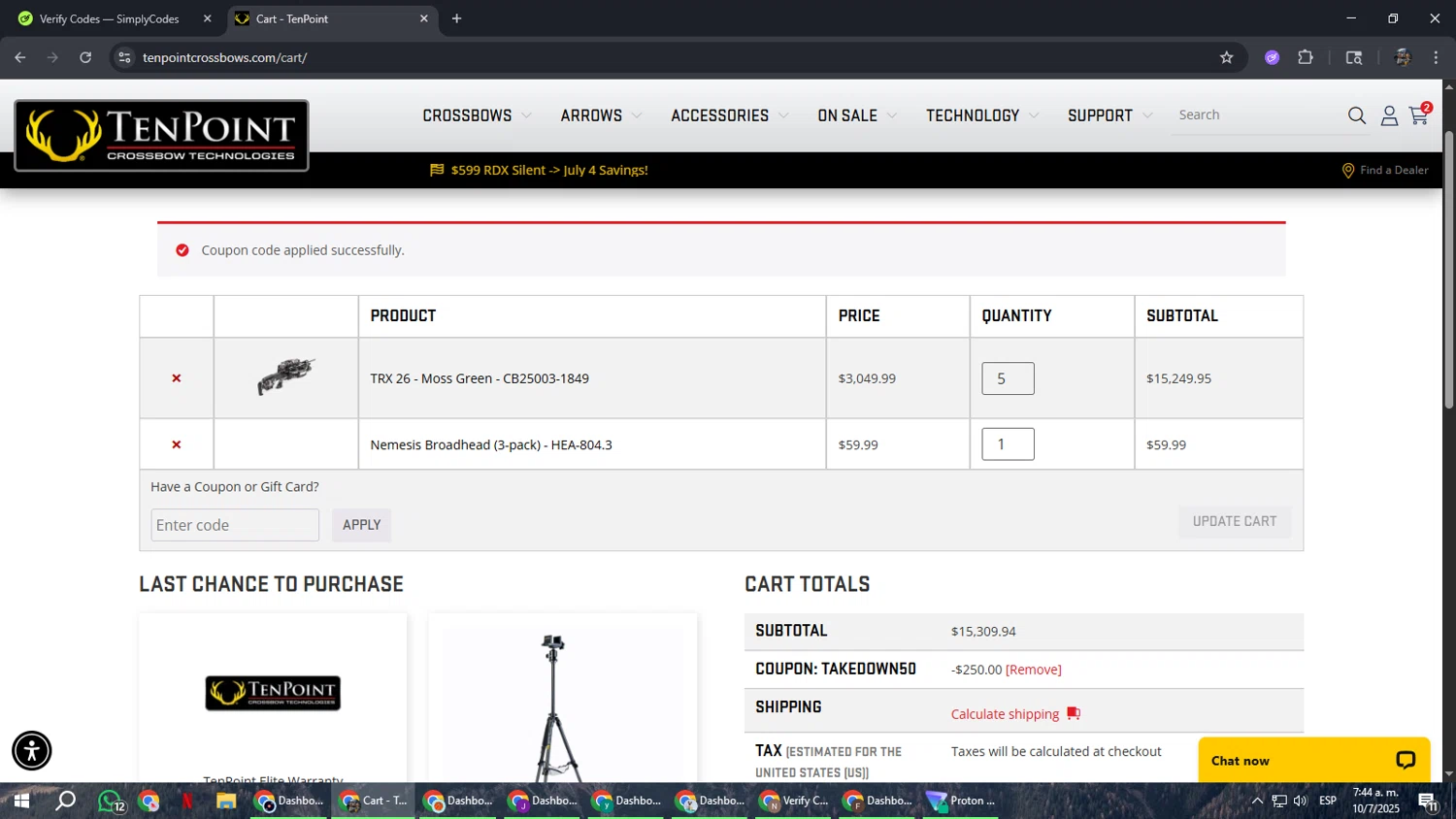Click the shipping truck icon

click(1074, 713)
